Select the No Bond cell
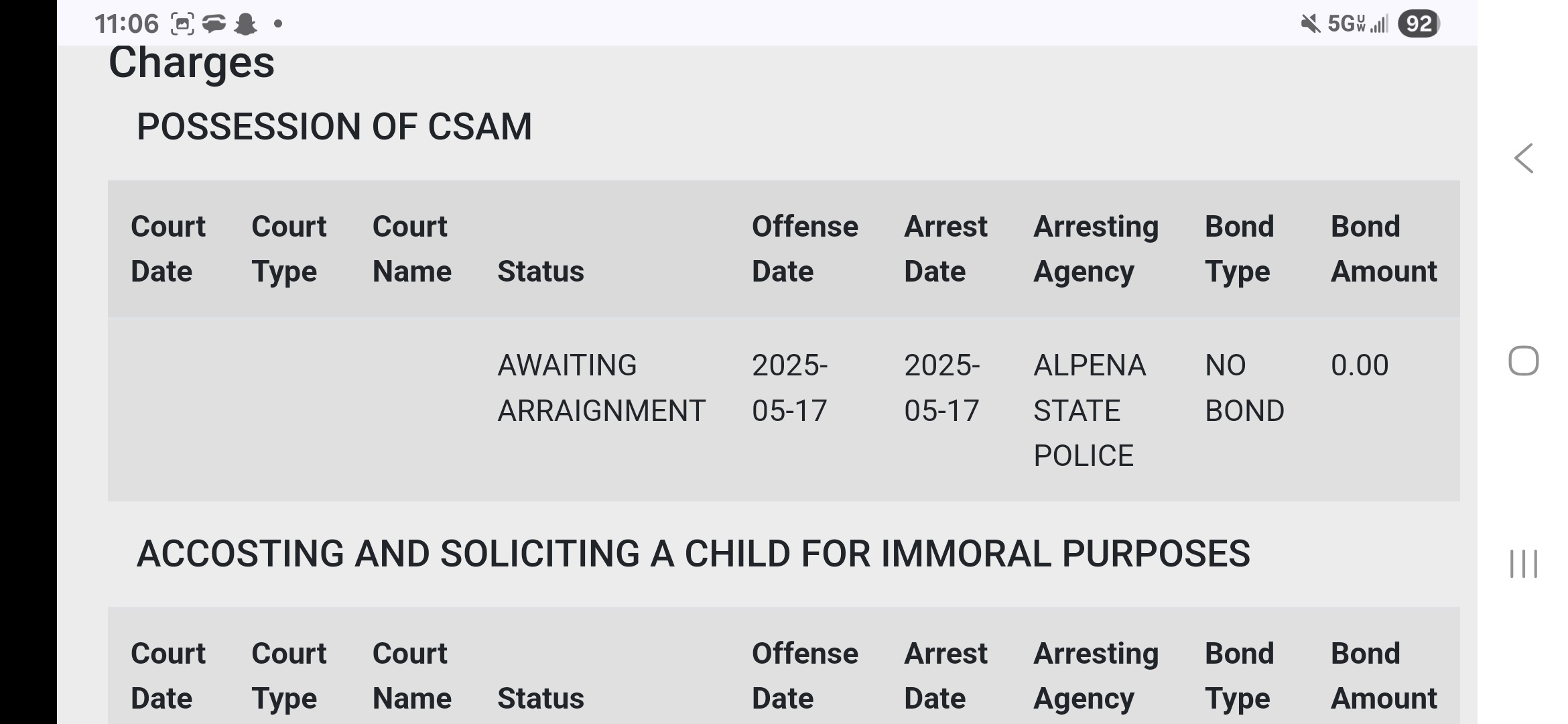1568x724 pixels. (x=1244, y=387)
